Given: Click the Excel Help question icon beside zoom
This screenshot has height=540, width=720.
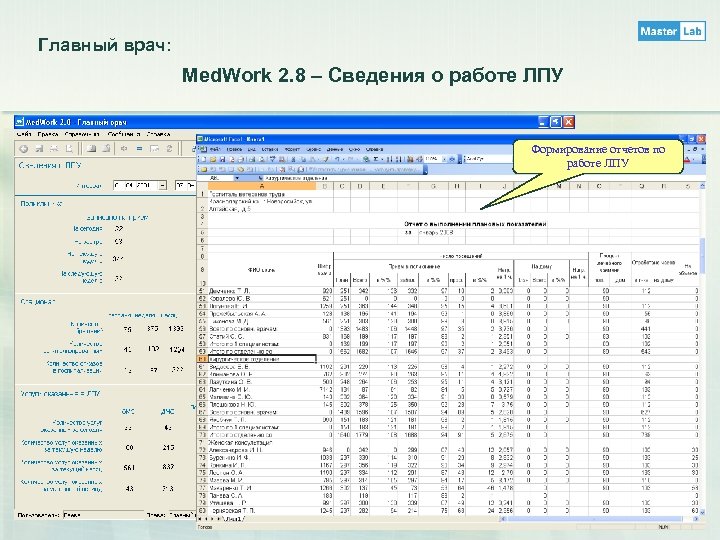Looking at the screenshot, I should click(452, 159).
